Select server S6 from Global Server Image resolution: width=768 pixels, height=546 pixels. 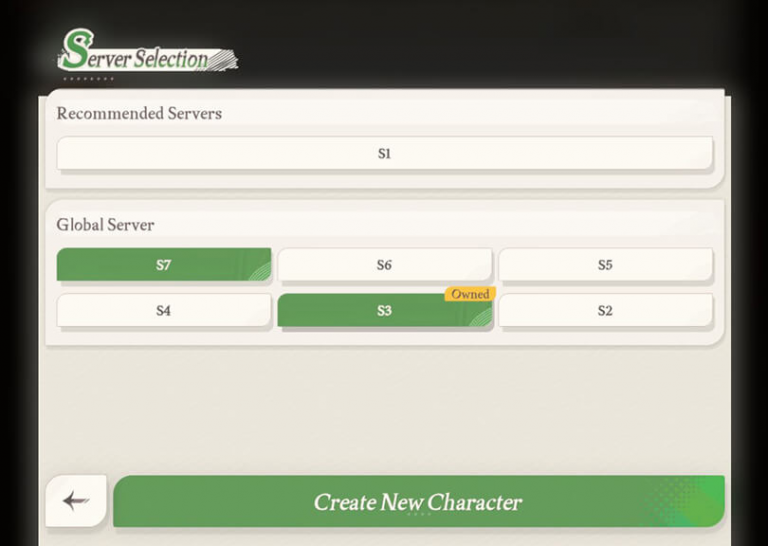pyautogui.click(x=384, y=265)
